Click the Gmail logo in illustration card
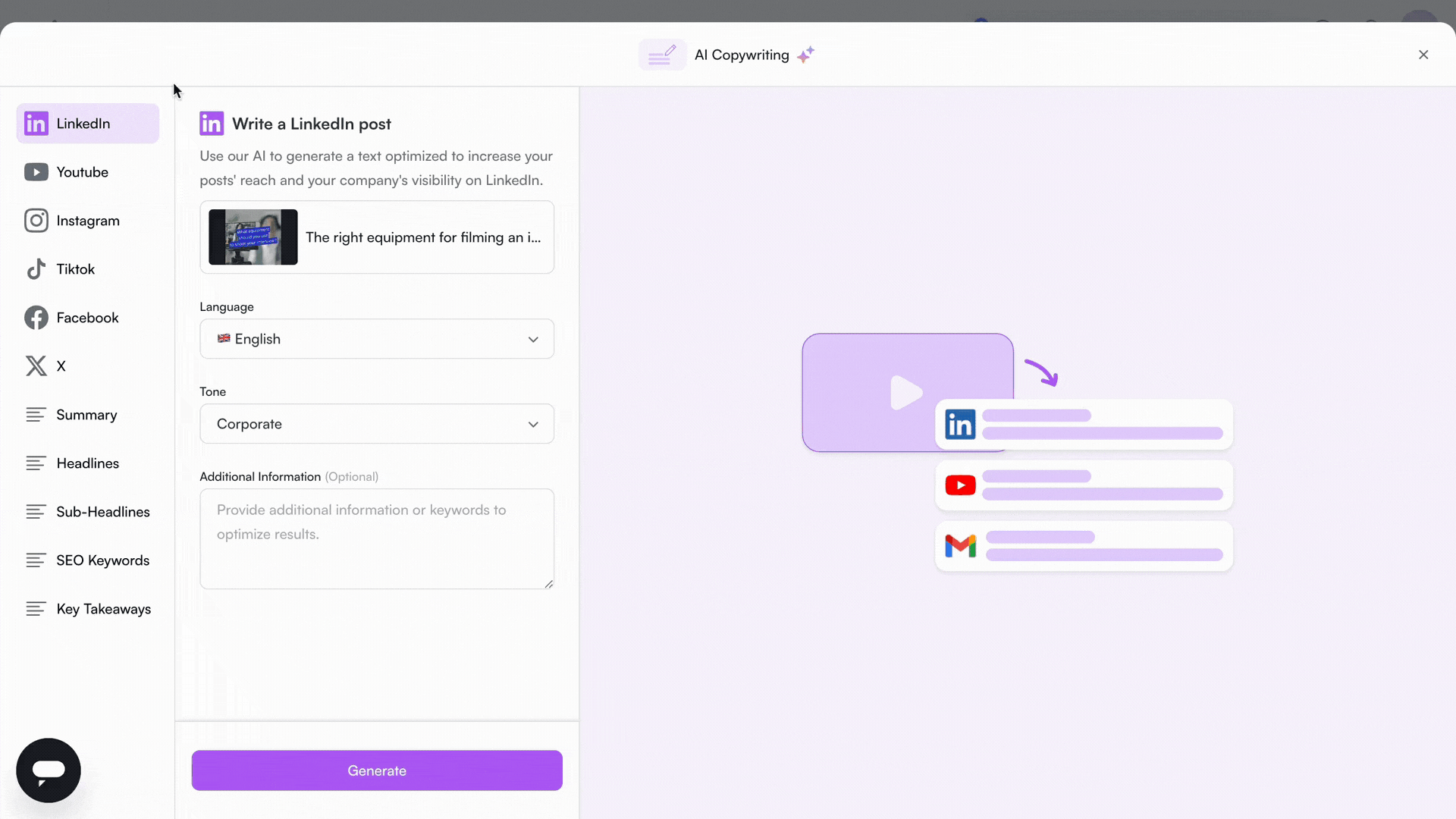The image size is (1456, 819). (960, 546)
